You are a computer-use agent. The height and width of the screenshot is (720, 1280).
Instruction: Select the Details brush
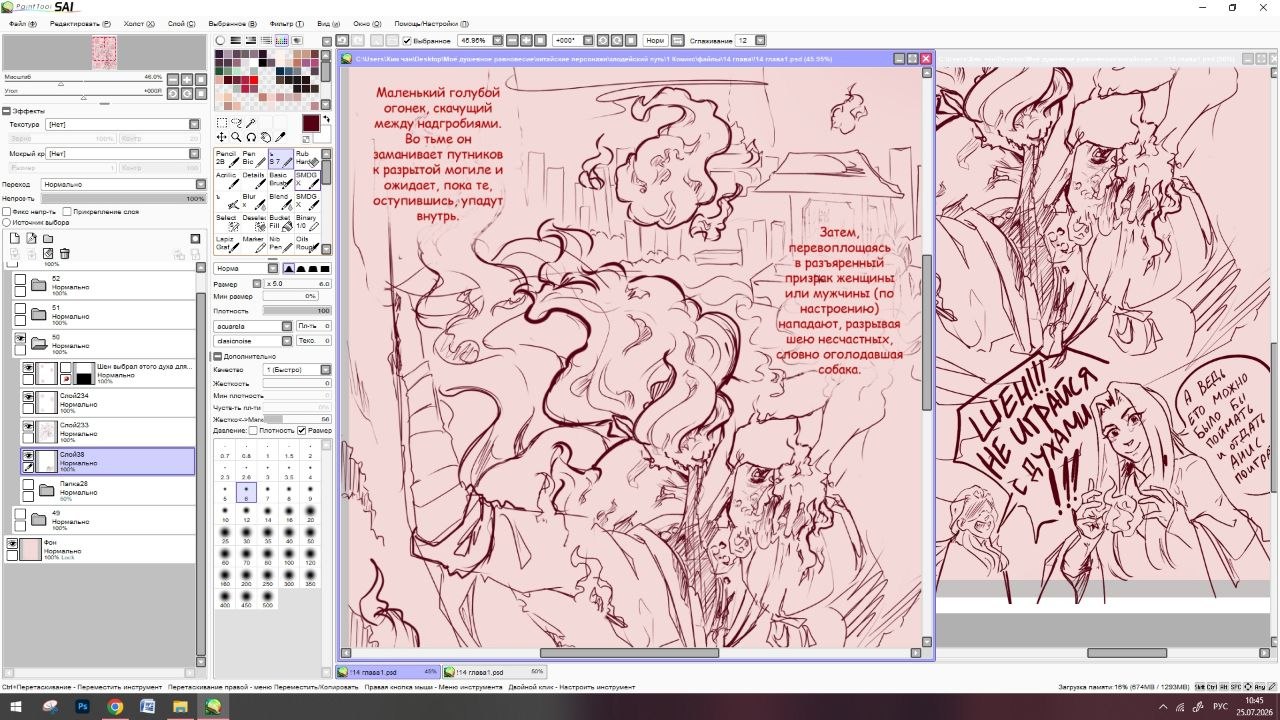click(253, 180)
